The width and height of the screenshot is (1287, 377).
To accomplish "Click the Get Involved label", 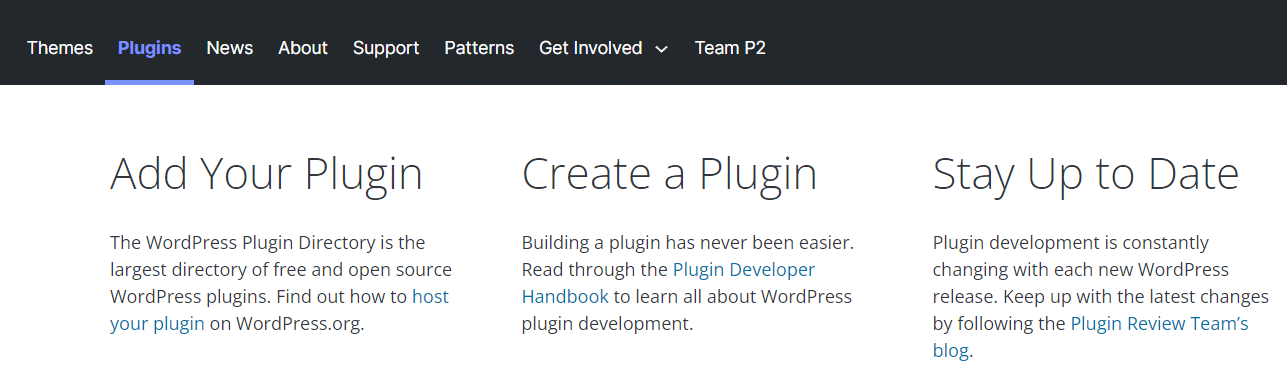I will [590, 48].
